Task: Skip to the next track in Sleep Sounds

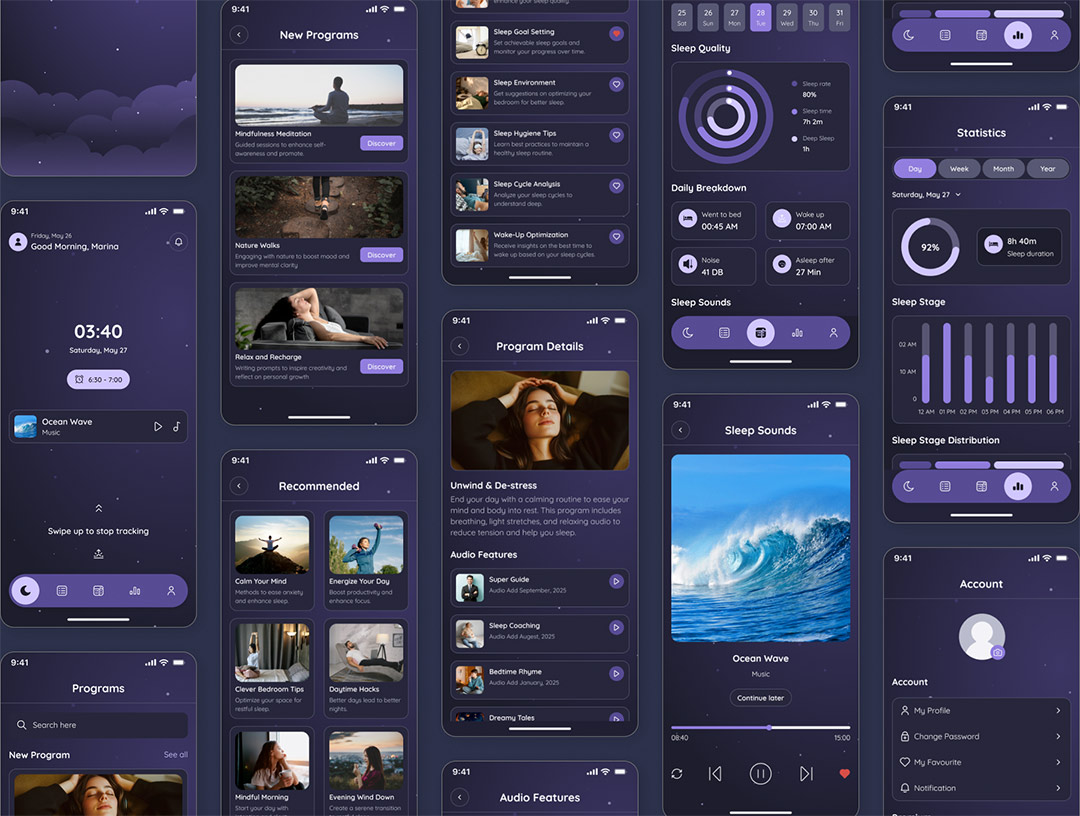Action: (x=806, y=773)
